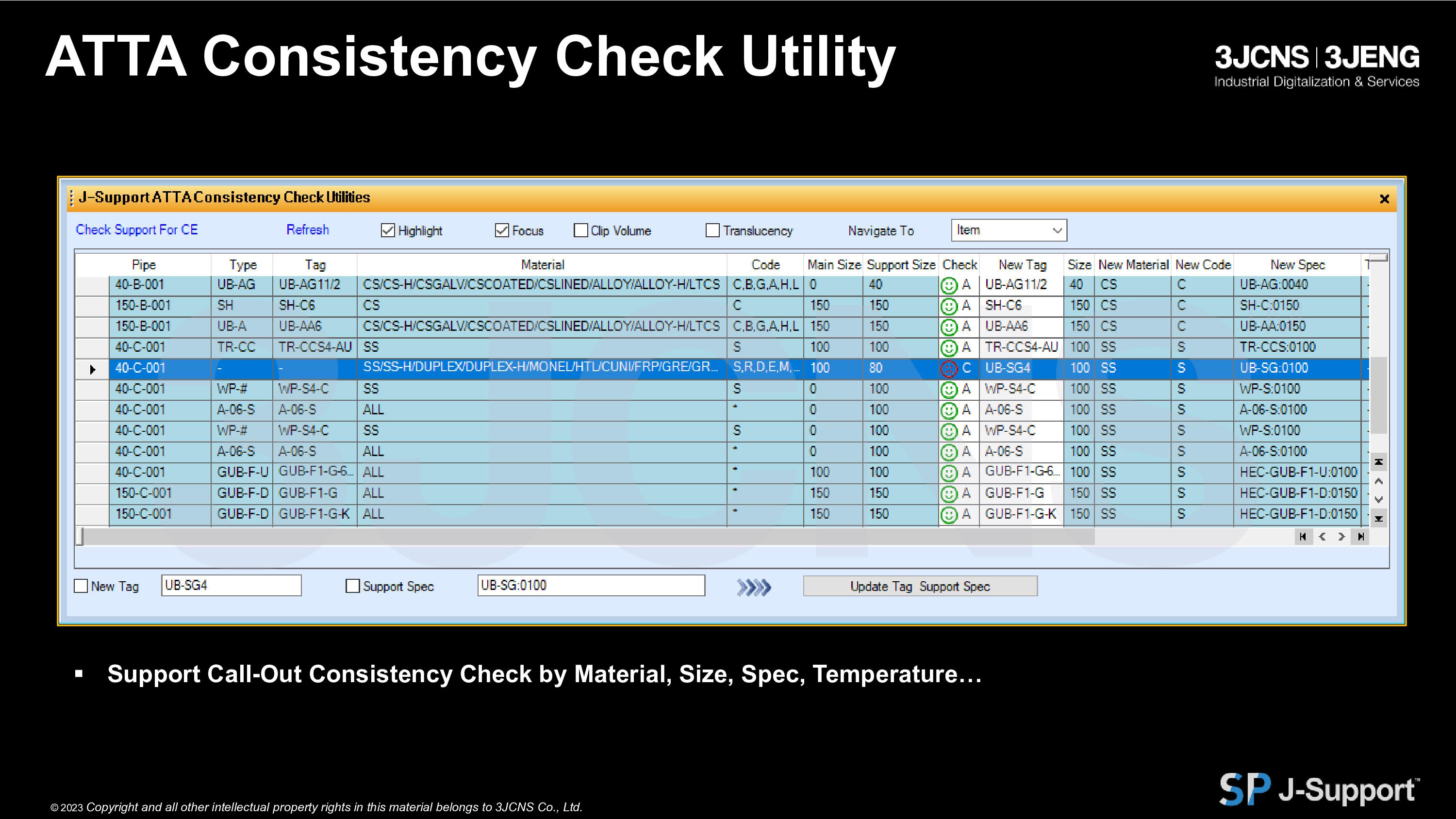Click the green smiley in the GUB-F1-G-K row
The width and height of the screenshot is (1456, 819).
click(x=948, y=514)
